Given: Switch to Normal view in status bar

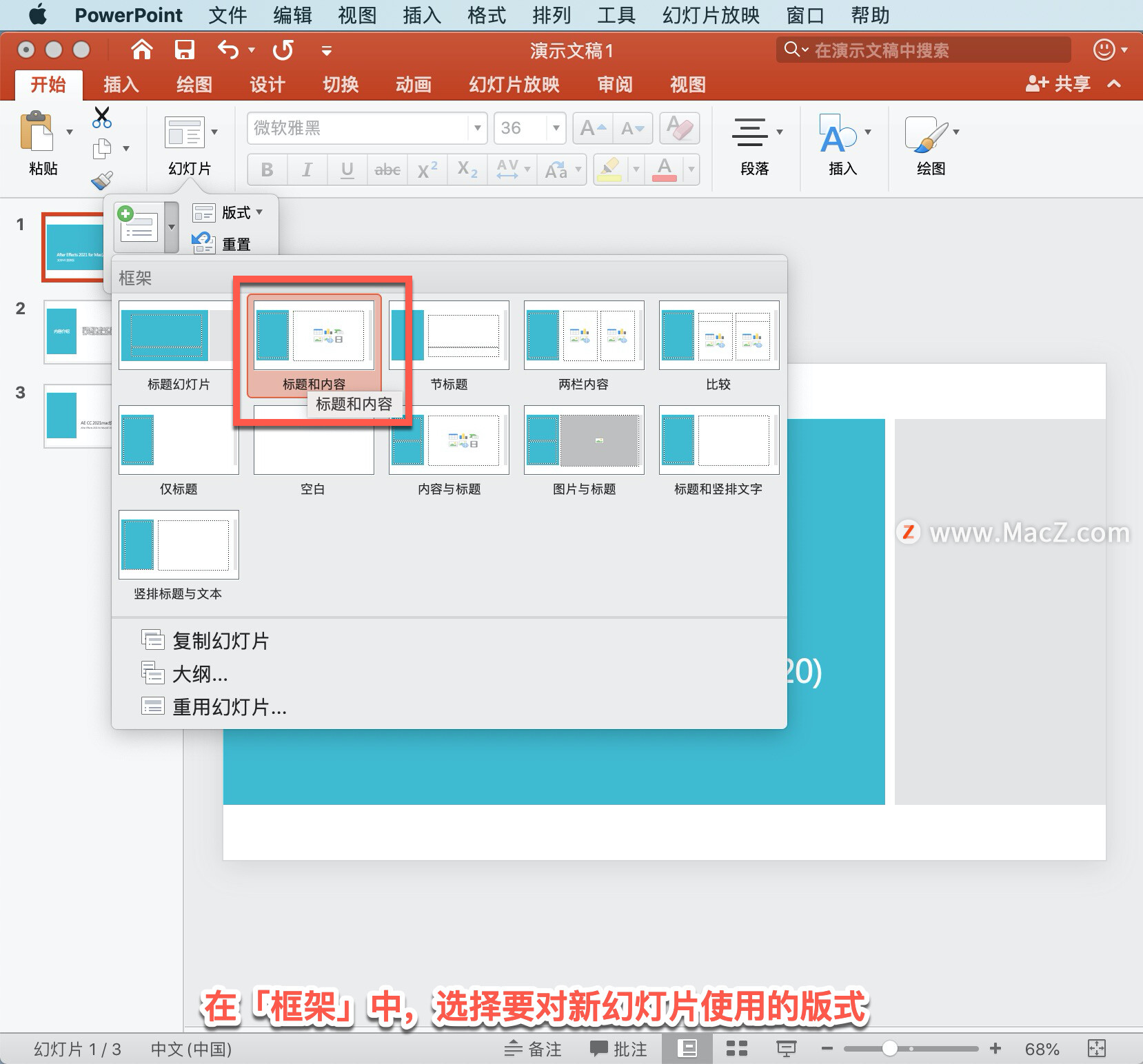Looking at the screenshot, I should (687, 1049).
